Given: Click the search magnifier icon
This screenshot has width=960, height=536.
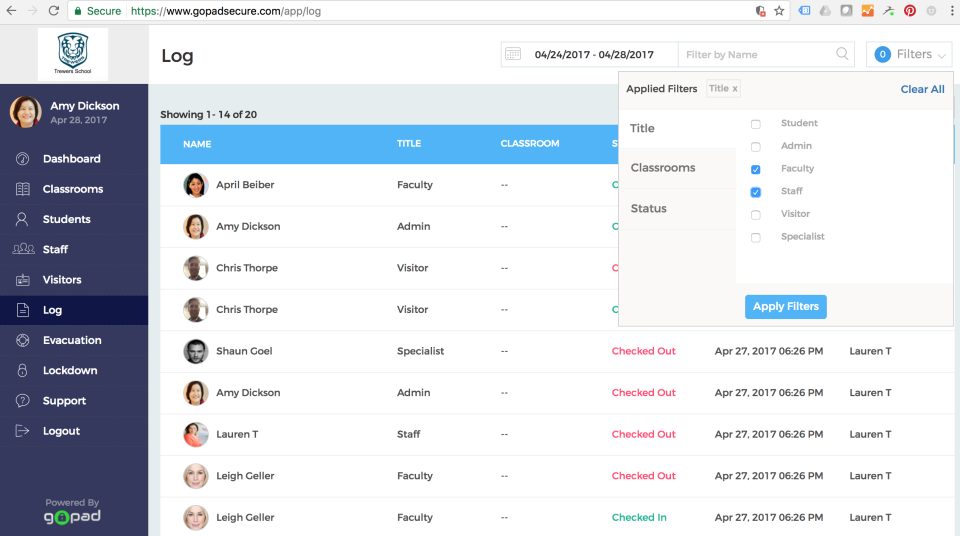Looking at the screenshot, I should tap(842, 54).
